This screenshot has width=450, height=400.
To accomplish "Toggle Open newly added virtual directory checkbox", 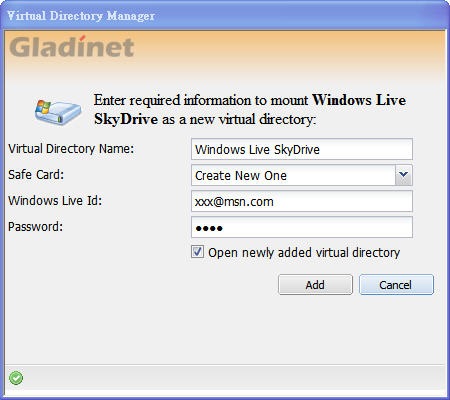I will click(x=197, y=252).
